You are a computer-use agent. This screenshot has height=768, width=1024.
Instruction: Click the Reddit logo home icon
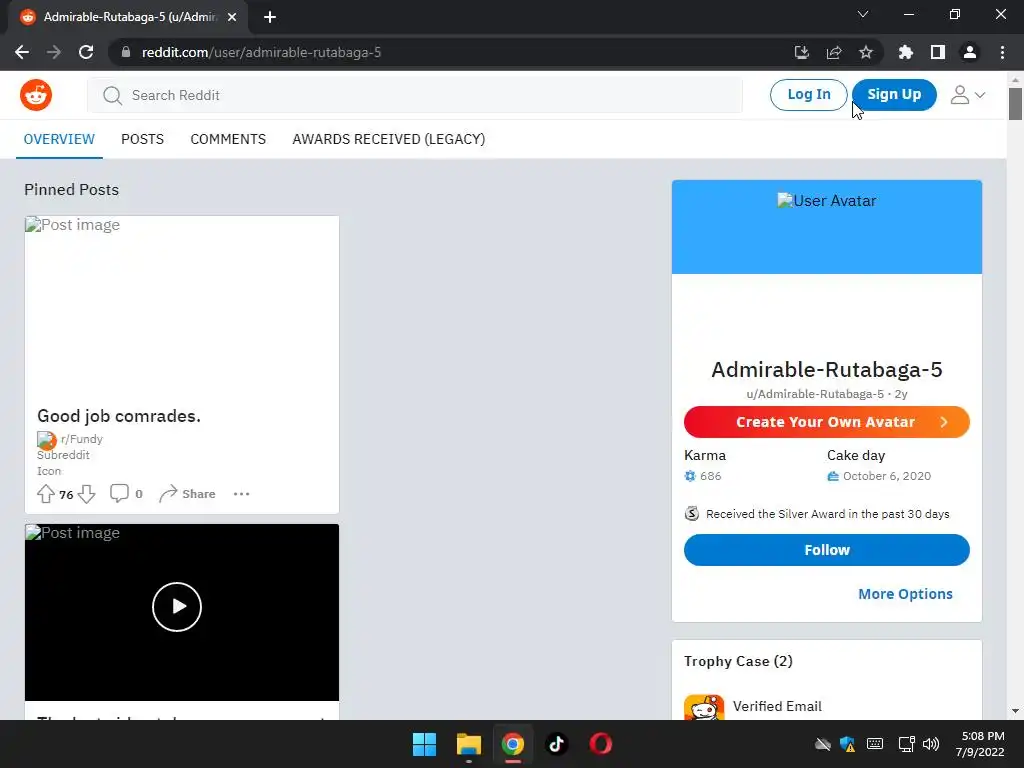coord(36,95)
